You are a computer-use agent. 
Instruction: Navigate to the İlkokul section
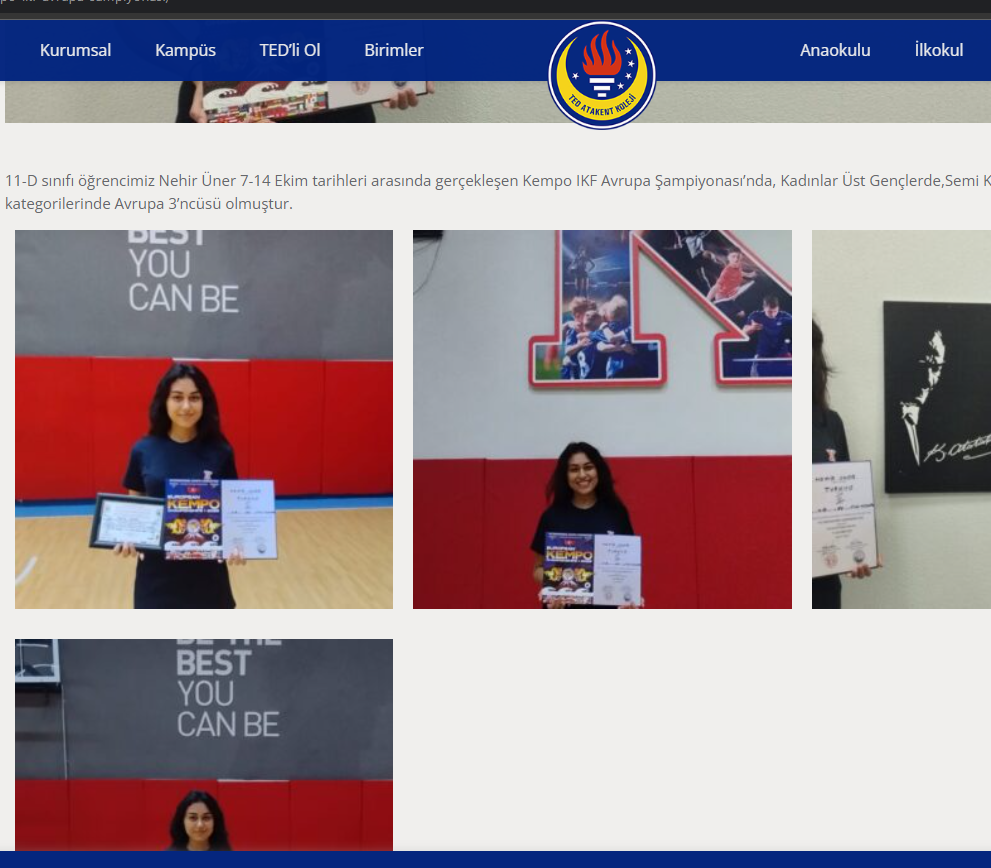pyautogui.click(x=938, y=50)
